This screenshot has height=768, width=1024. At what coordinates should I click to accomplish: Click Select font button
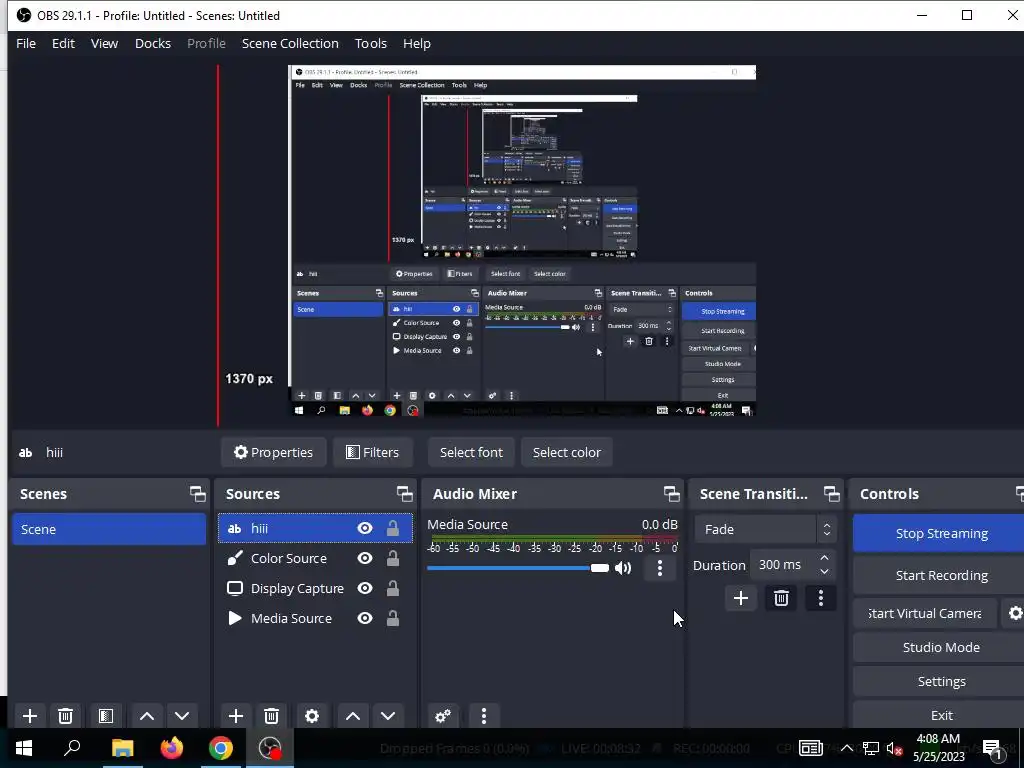(x=471, y=452)
